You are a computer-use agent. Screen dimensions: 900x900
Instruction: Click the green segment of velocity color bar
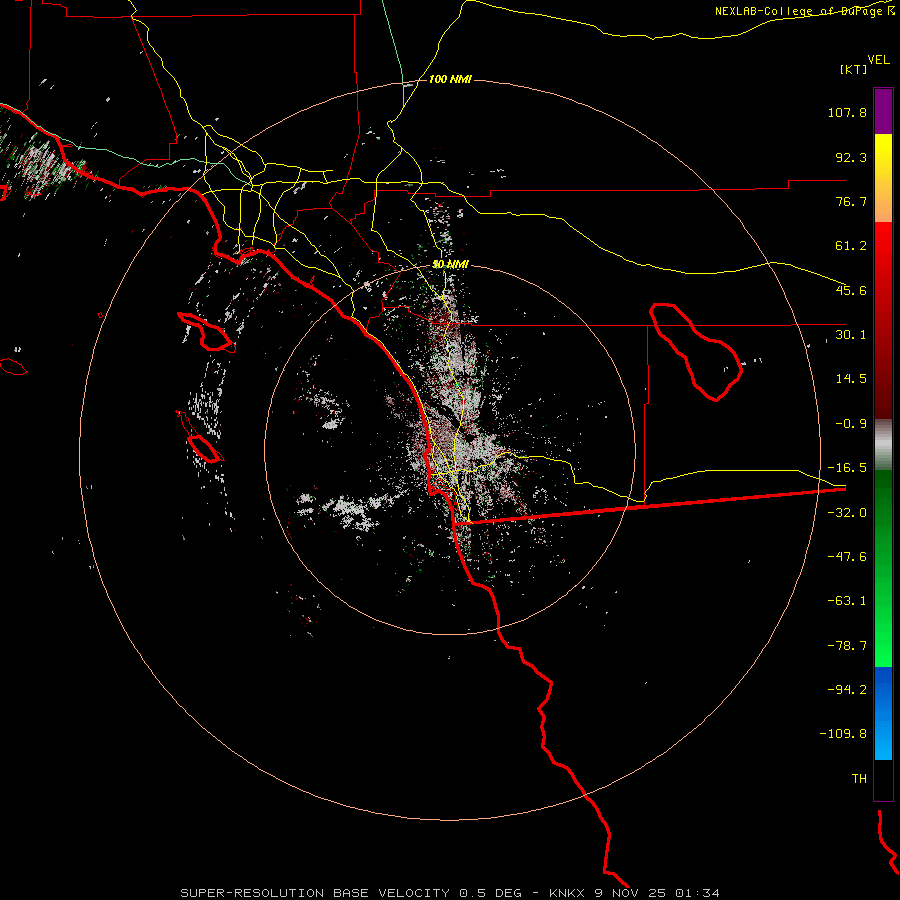click(883, 568)
